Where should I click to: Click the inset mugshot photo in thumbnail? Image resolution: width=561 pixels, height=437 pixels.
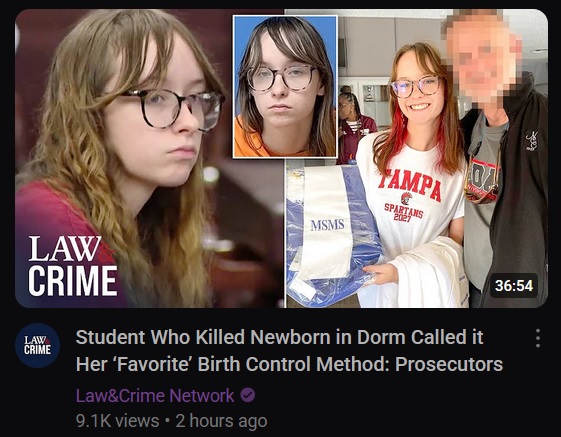(285, 86)
